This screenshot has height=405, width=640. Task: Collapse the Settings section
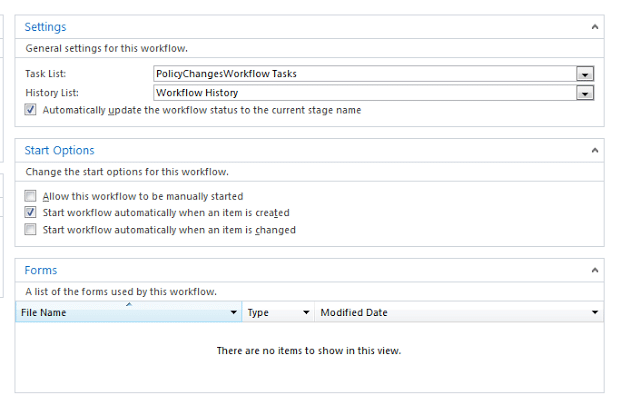tap(595, 27)
